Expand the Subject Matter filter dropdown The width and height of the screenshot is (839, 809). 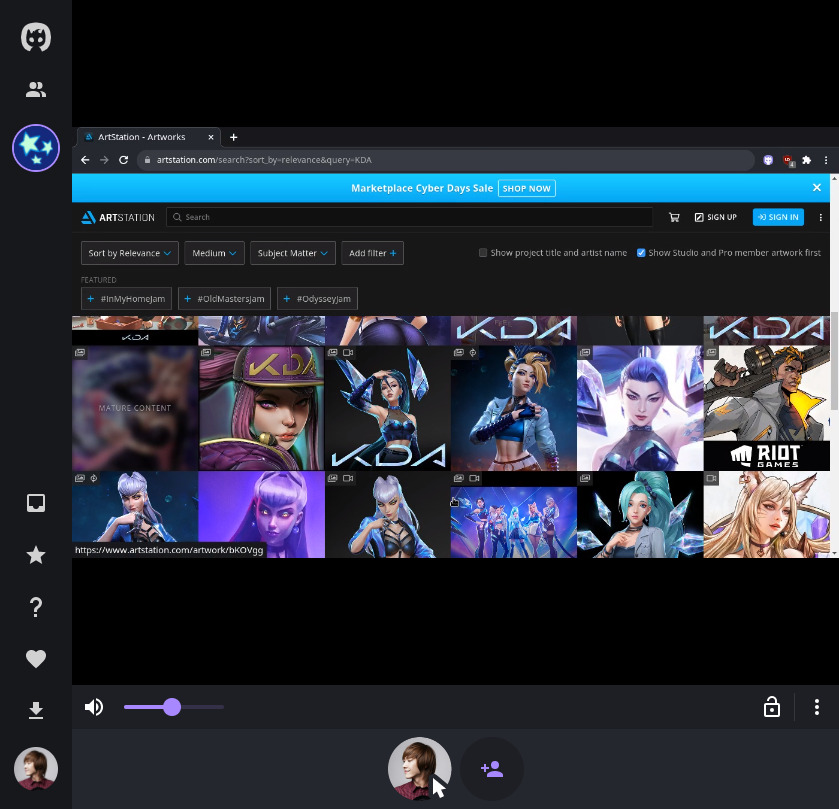[x=293, y=253]
